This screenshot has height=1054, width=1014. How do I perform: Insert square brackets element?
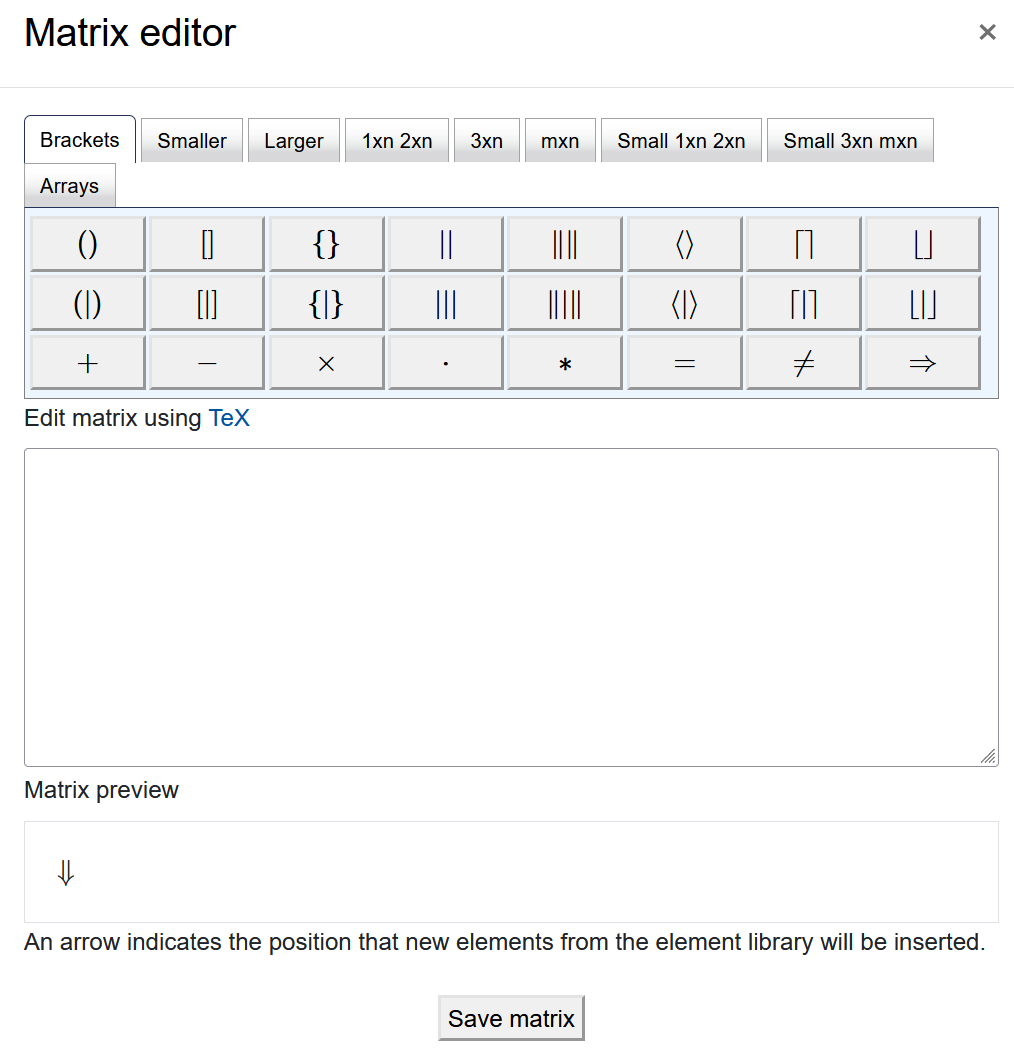[206, 243]
